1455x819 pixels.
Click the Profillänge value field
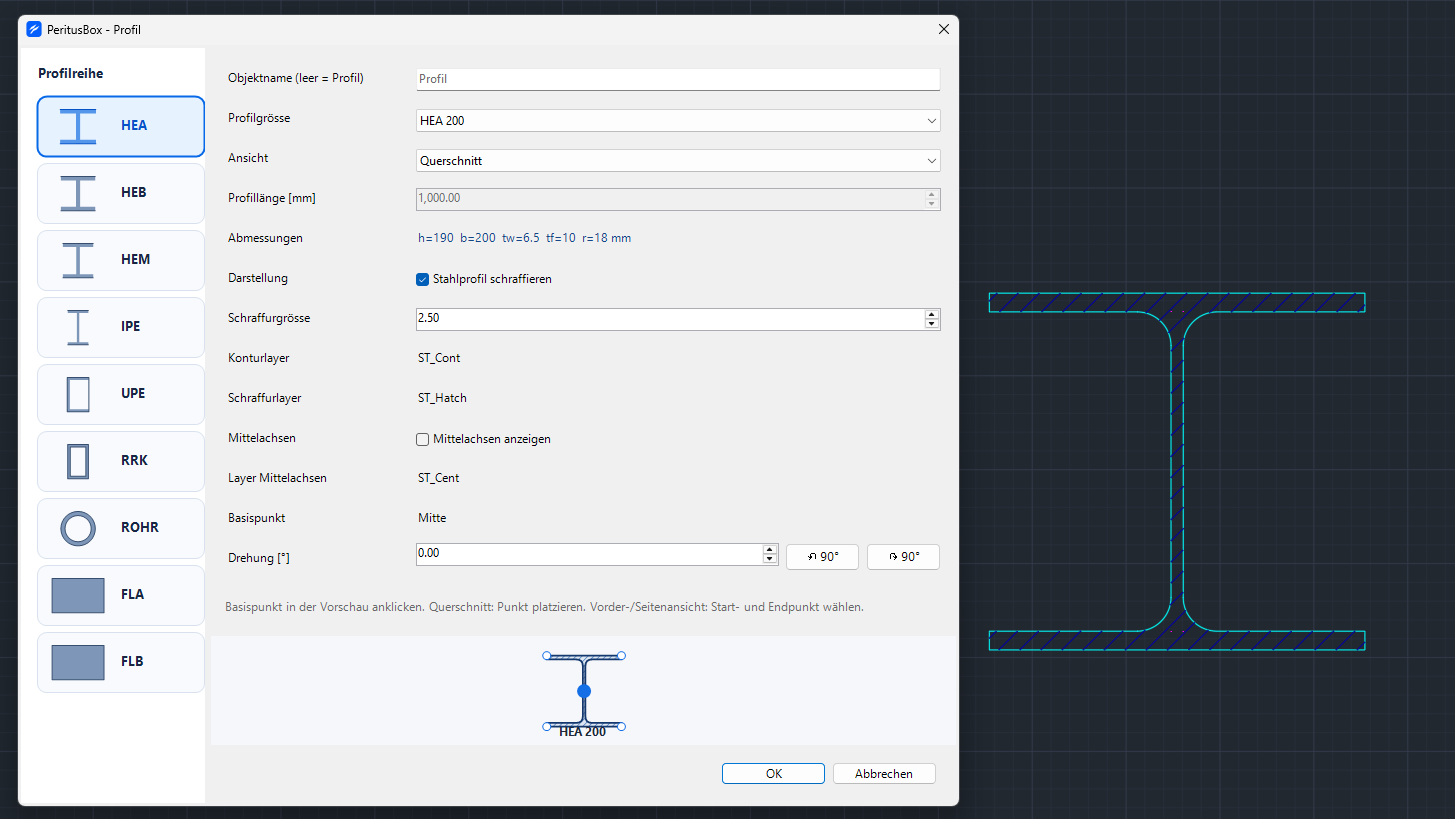click(670, 199)
